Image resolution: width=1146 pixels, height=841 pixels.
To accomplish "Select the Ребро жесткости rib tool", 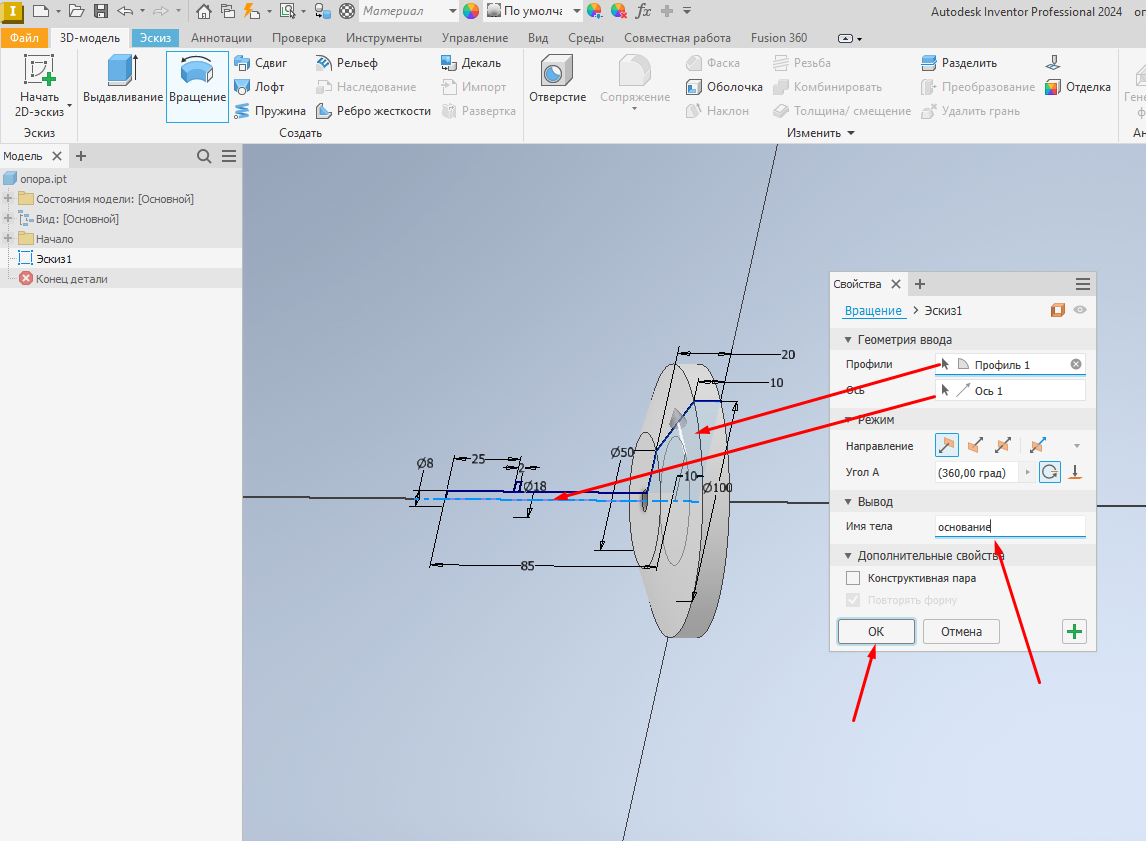I will click(x=373, y=111).
